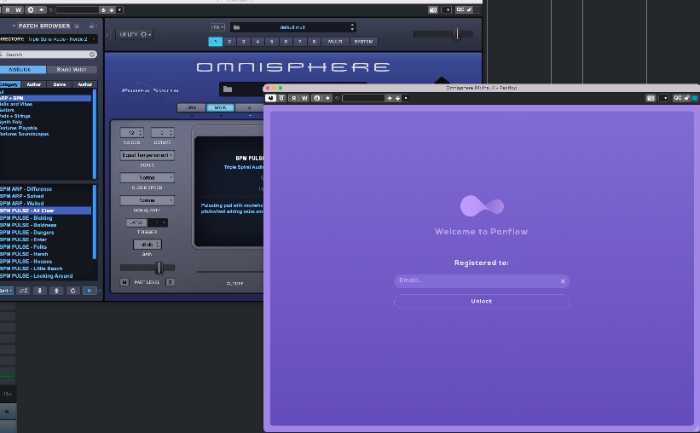Screen dimensions: 700x433
Task: Click Read automation R in Omnisphere window toolbar
Action: [8, 10]
